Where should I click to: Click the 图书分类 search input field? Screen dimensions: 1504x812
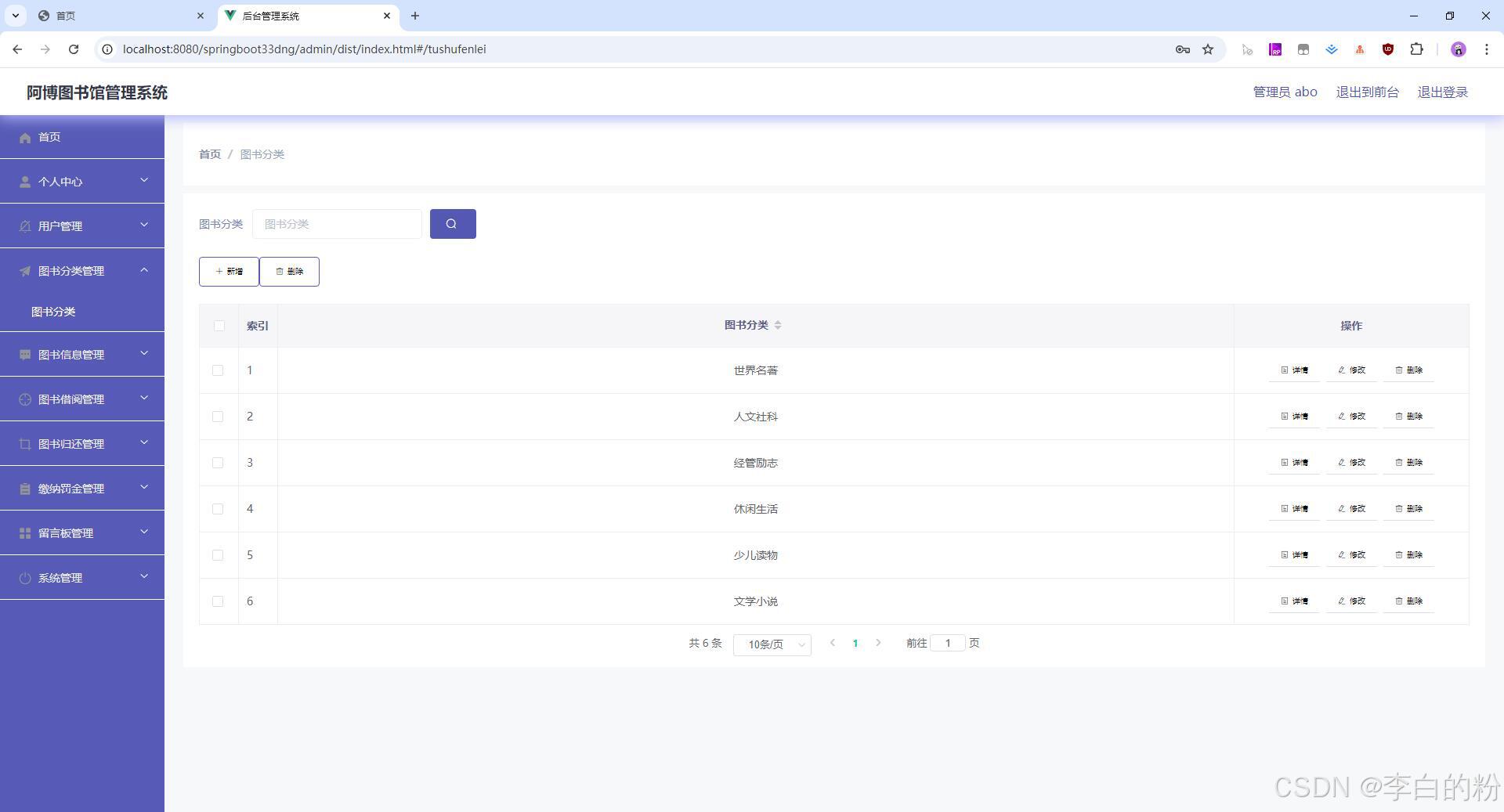click(x=337, y=224)
